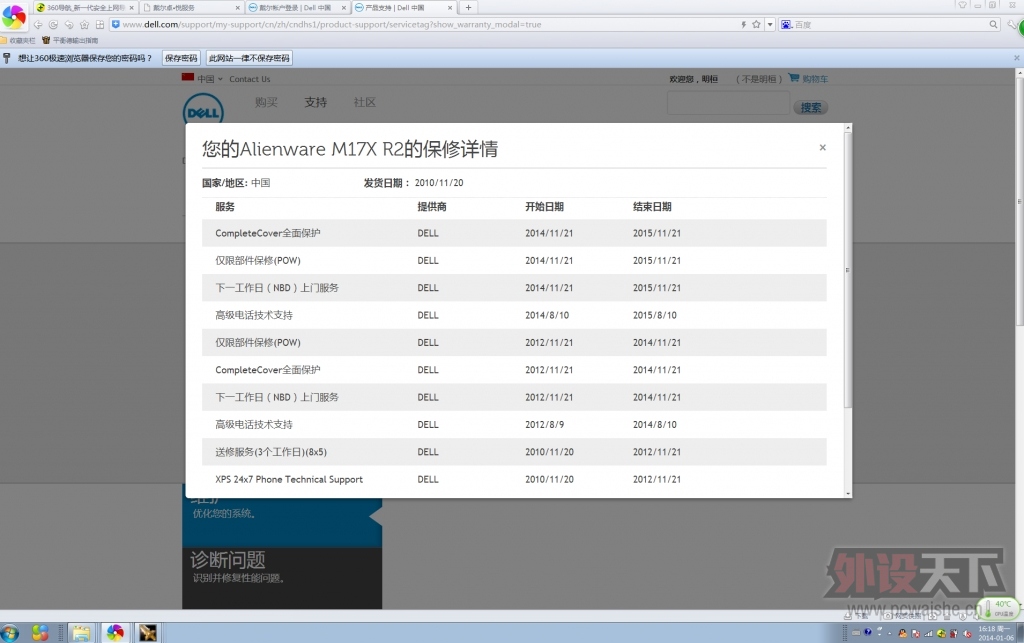Click the network signal tray icon
1024x643 pixels.
click(928, 633)
